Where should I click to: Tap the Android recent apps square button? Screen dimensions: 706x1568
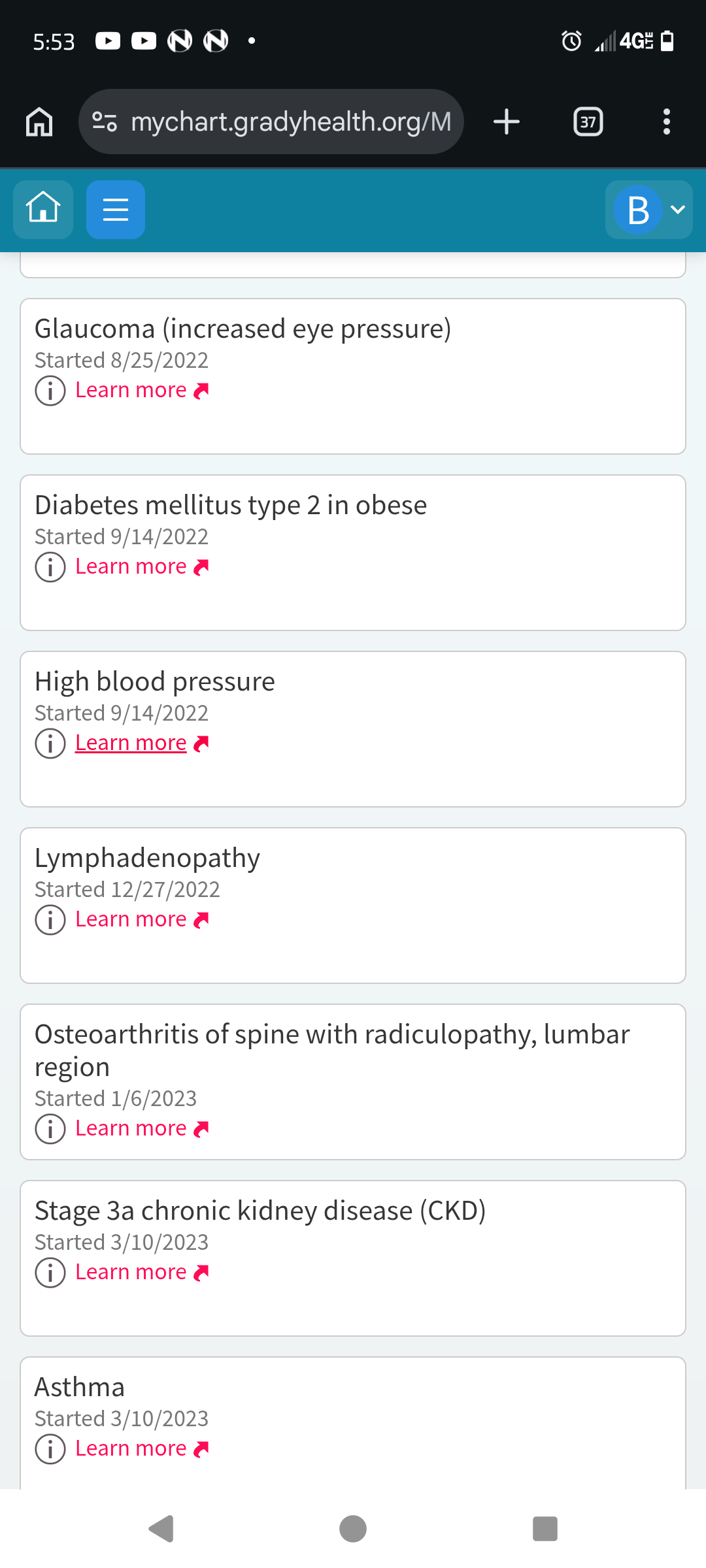(x=545, y=1529)
